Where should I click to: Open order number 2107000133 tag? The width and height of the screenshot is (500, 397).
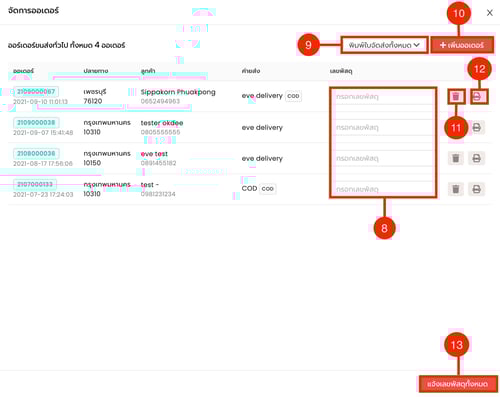point(35,184)
